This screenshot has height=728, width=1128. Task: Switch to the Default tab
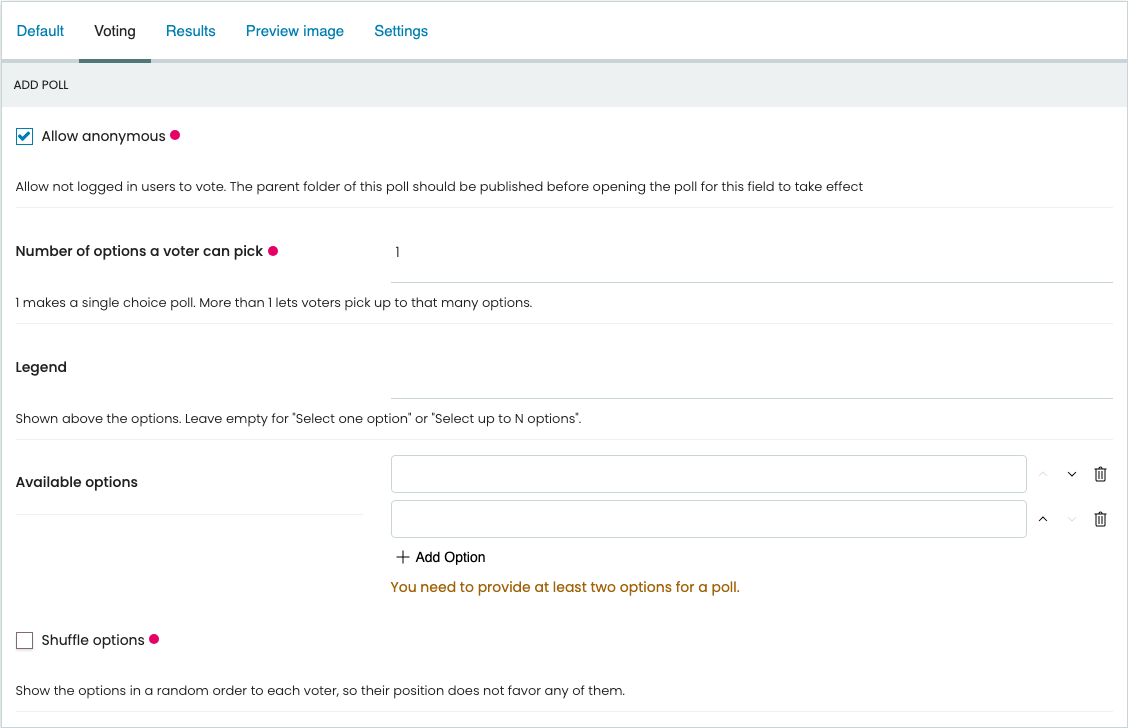pyautogui.click(x=40, y=31)
